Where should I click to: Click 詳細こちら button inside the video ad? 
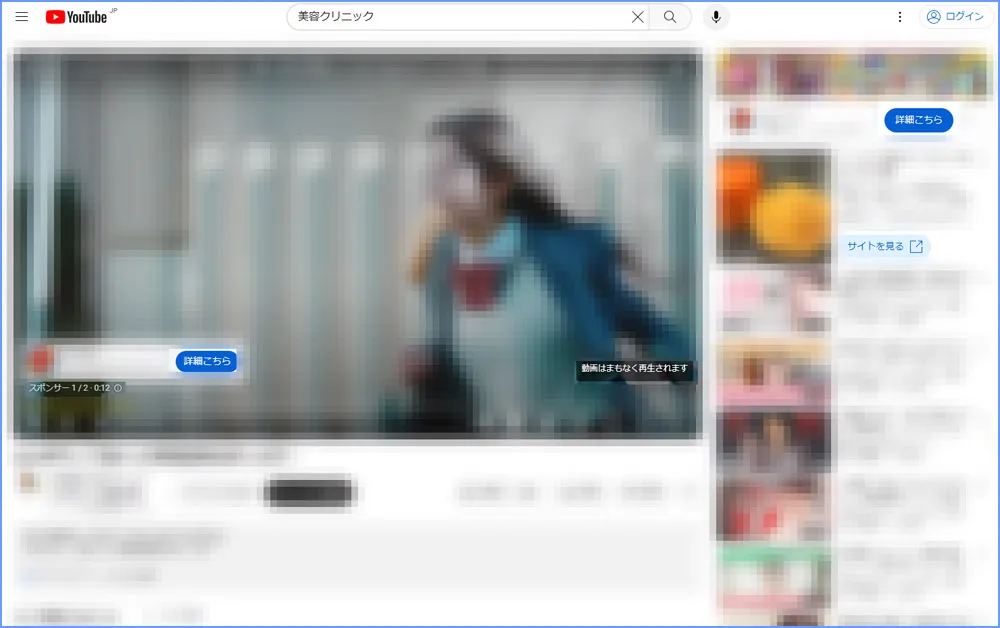[x=207, y=361]
